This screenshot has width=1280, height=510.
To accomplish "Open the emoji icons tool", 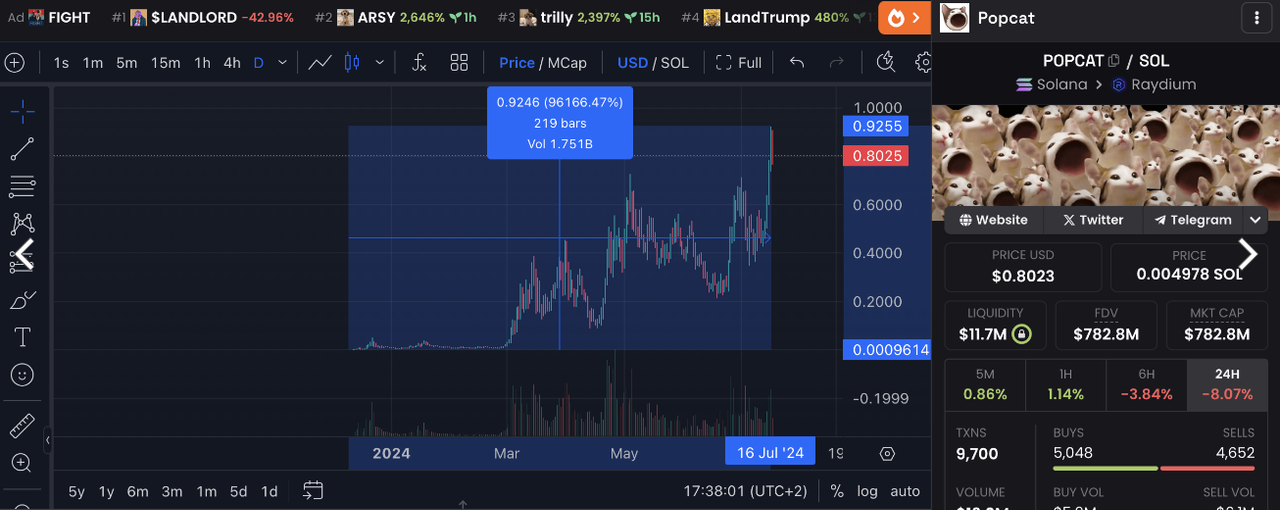I will [22, 375].
